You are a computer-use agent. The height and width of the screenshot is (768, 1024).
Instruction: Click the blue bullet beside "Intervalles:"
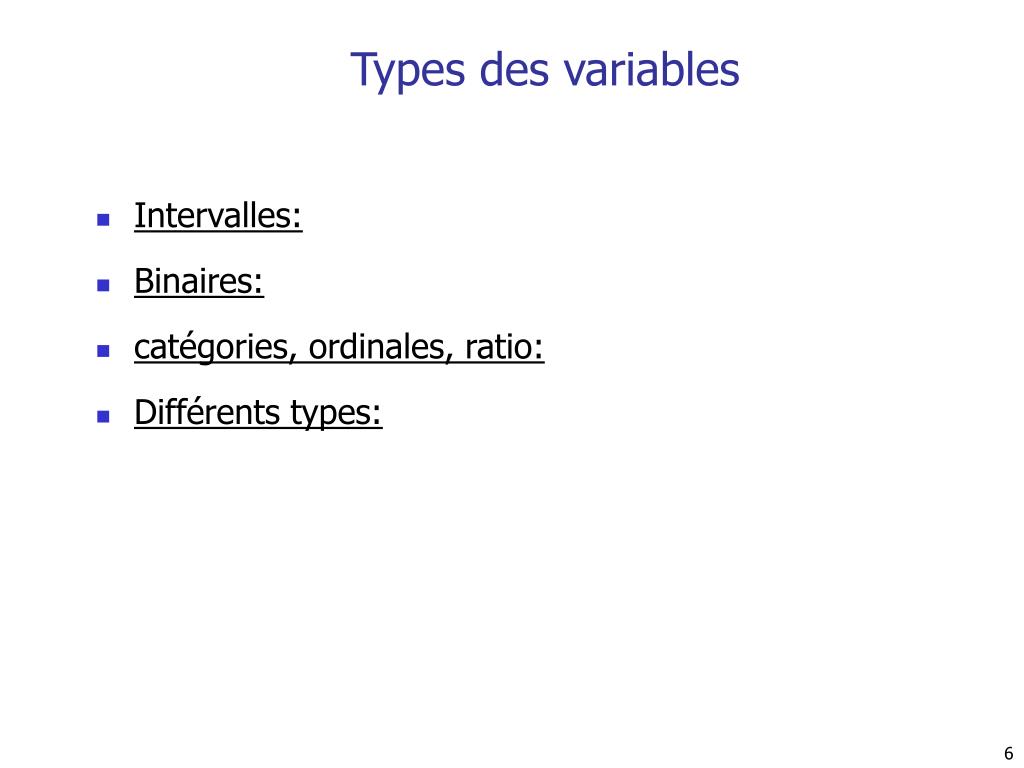click(x=103, y=219)
